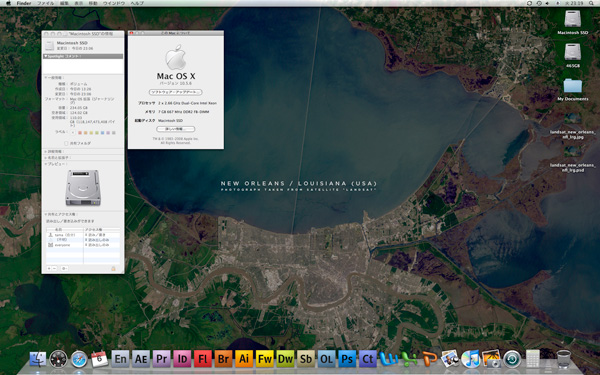Open the Trash in the Dock

coord(564,359)
